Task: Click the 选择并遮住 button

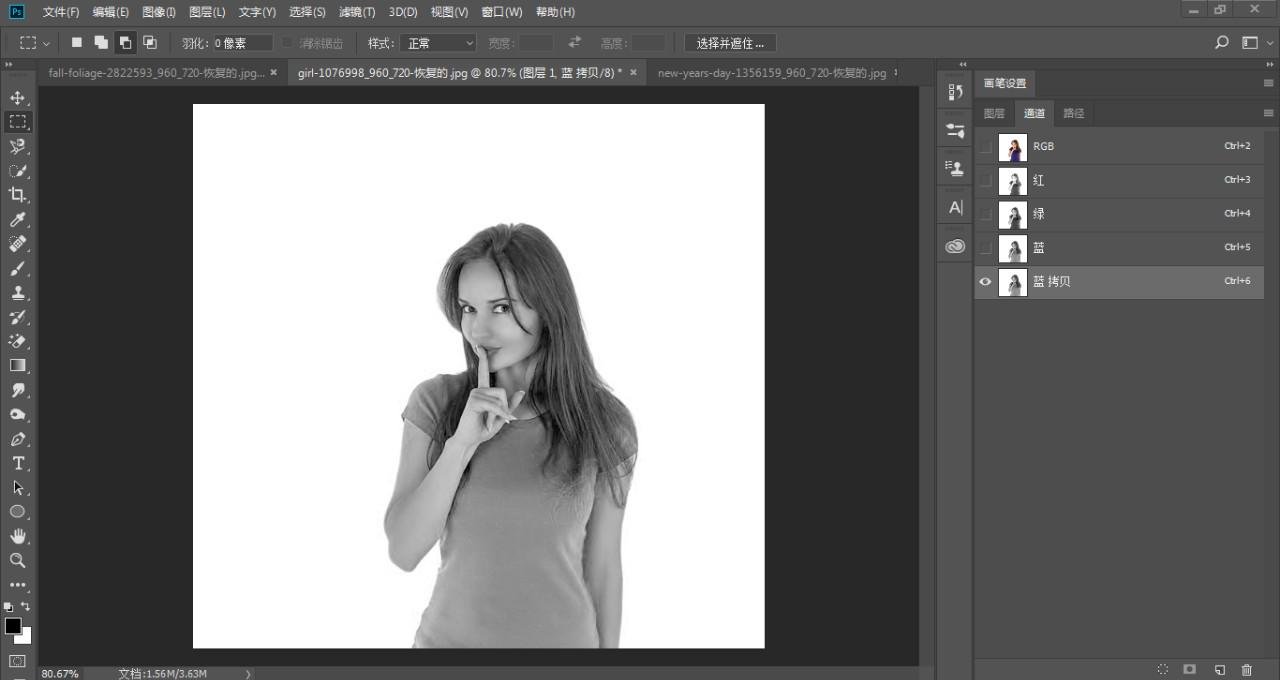Action: [730, 43]
